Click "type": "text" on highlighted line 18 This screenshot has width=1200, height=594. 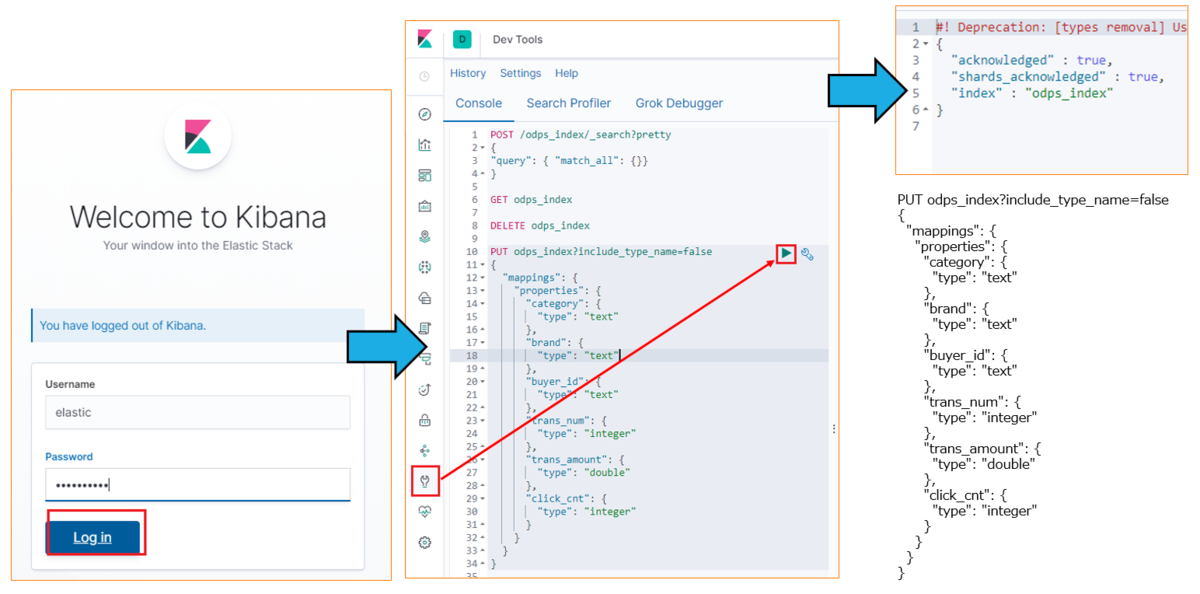pos(578,356)
